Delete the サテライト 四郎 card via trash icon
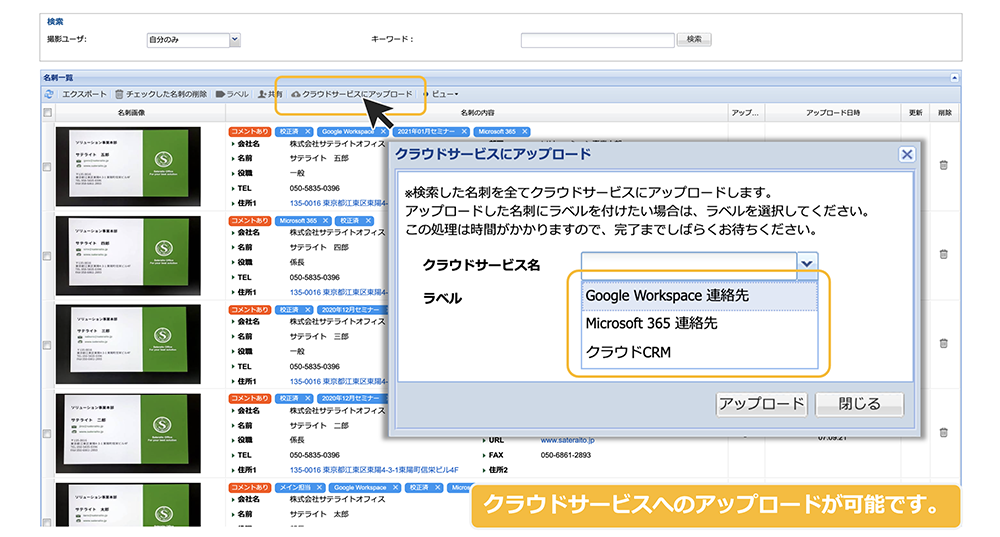Viewport: 1000px width, 537px height. pos(943,254)
